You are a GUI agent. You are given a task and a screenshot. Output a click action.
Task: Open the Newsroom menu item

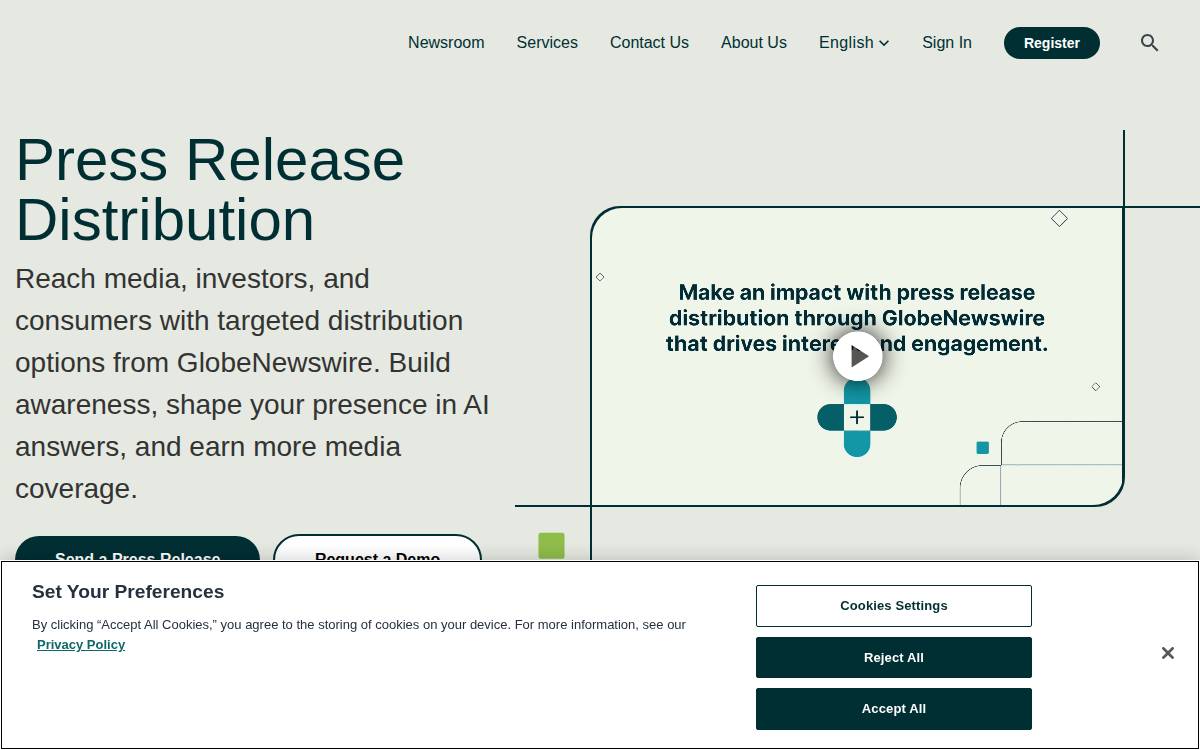pos(446,43)
